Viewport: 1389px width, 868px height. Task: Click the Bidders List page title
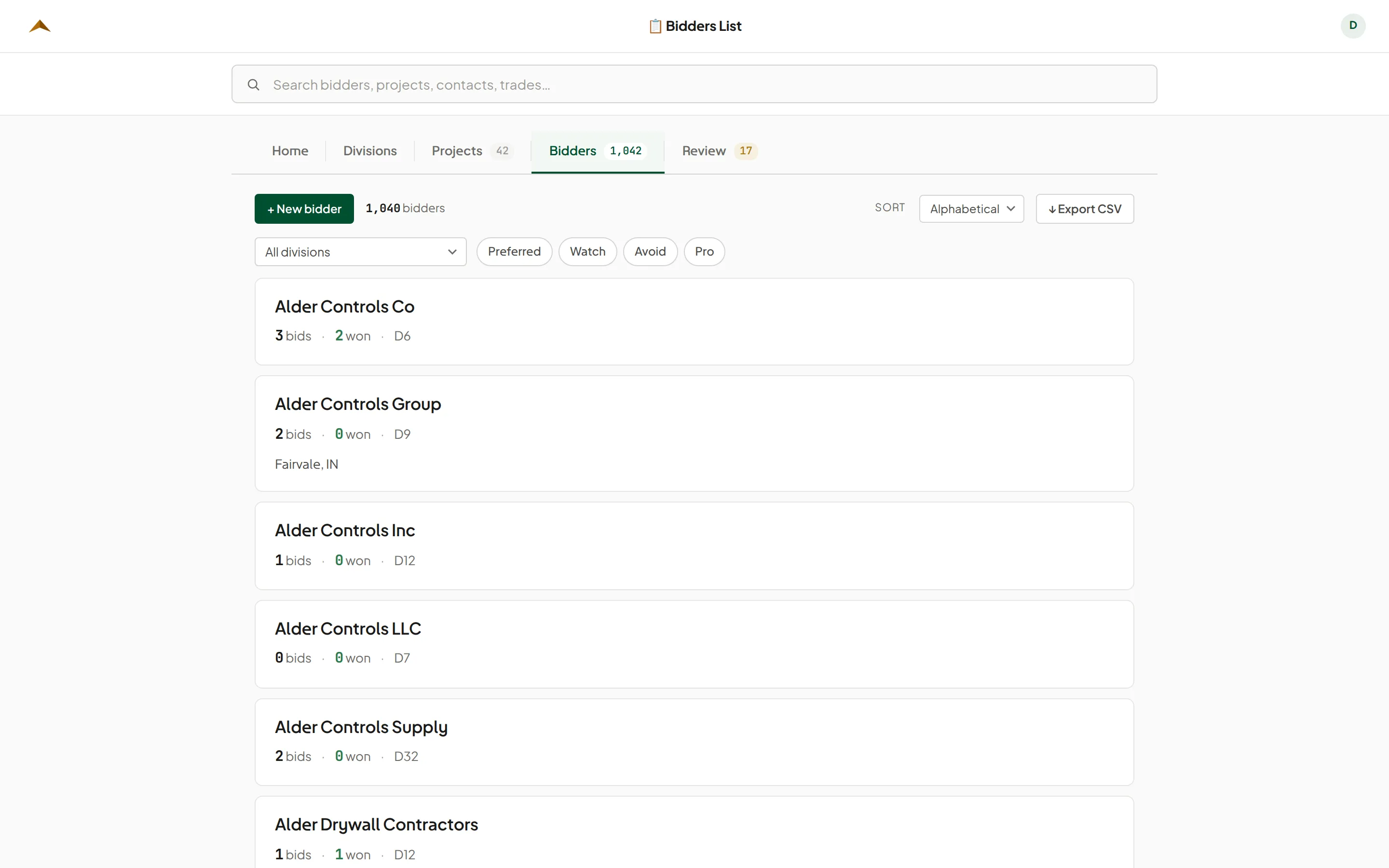point(704,27)
